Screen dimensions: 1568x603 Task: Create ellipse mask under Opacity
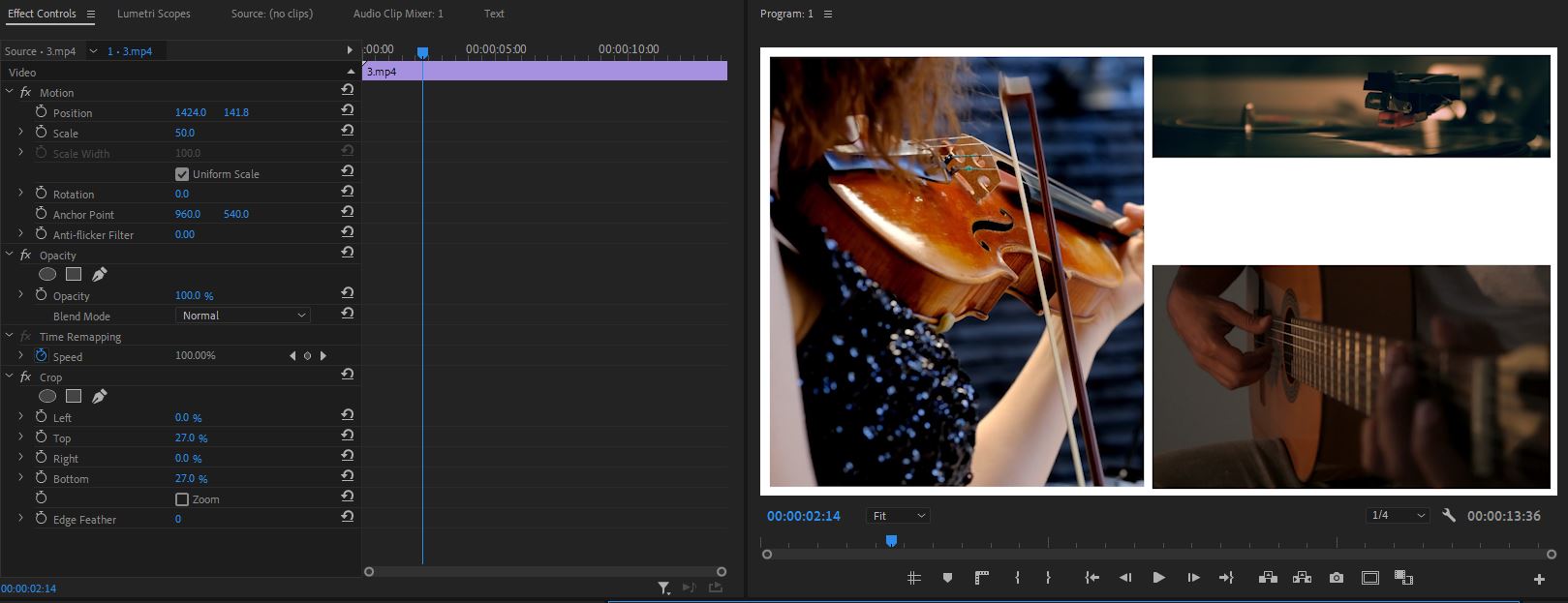(46, 274)
